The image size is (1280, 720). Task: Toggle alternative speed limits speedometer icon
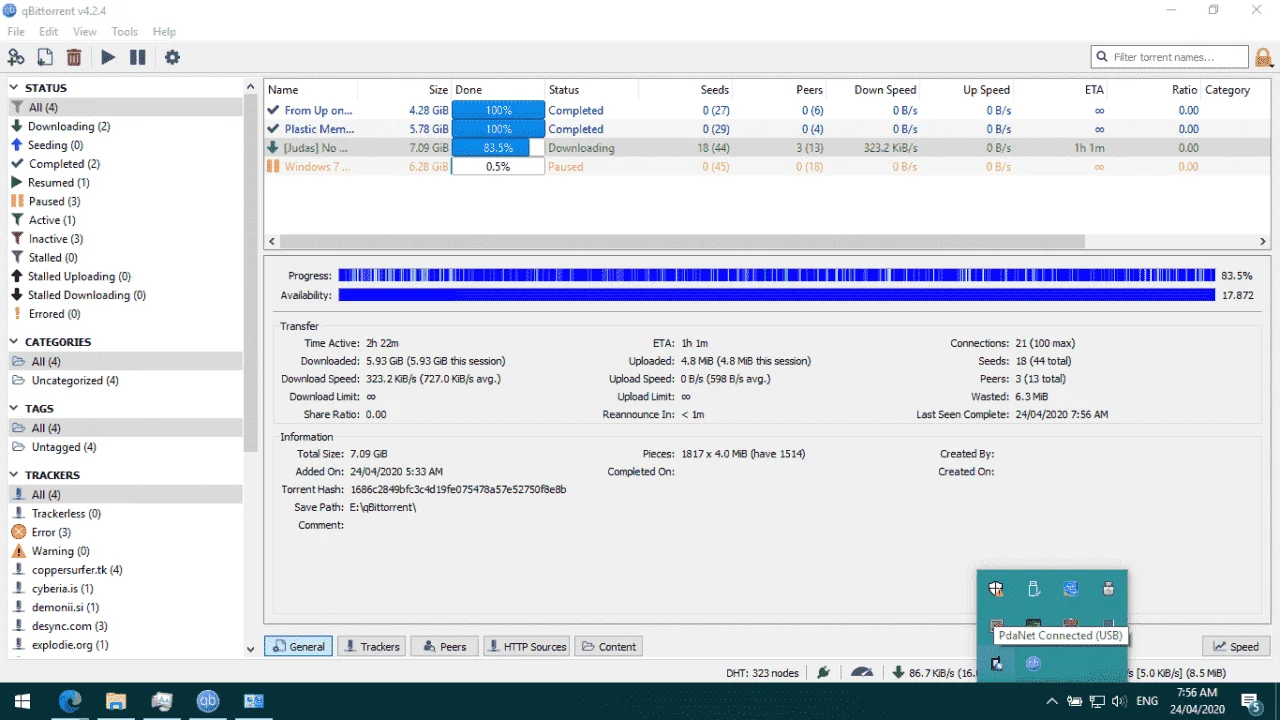coord(861,673)
